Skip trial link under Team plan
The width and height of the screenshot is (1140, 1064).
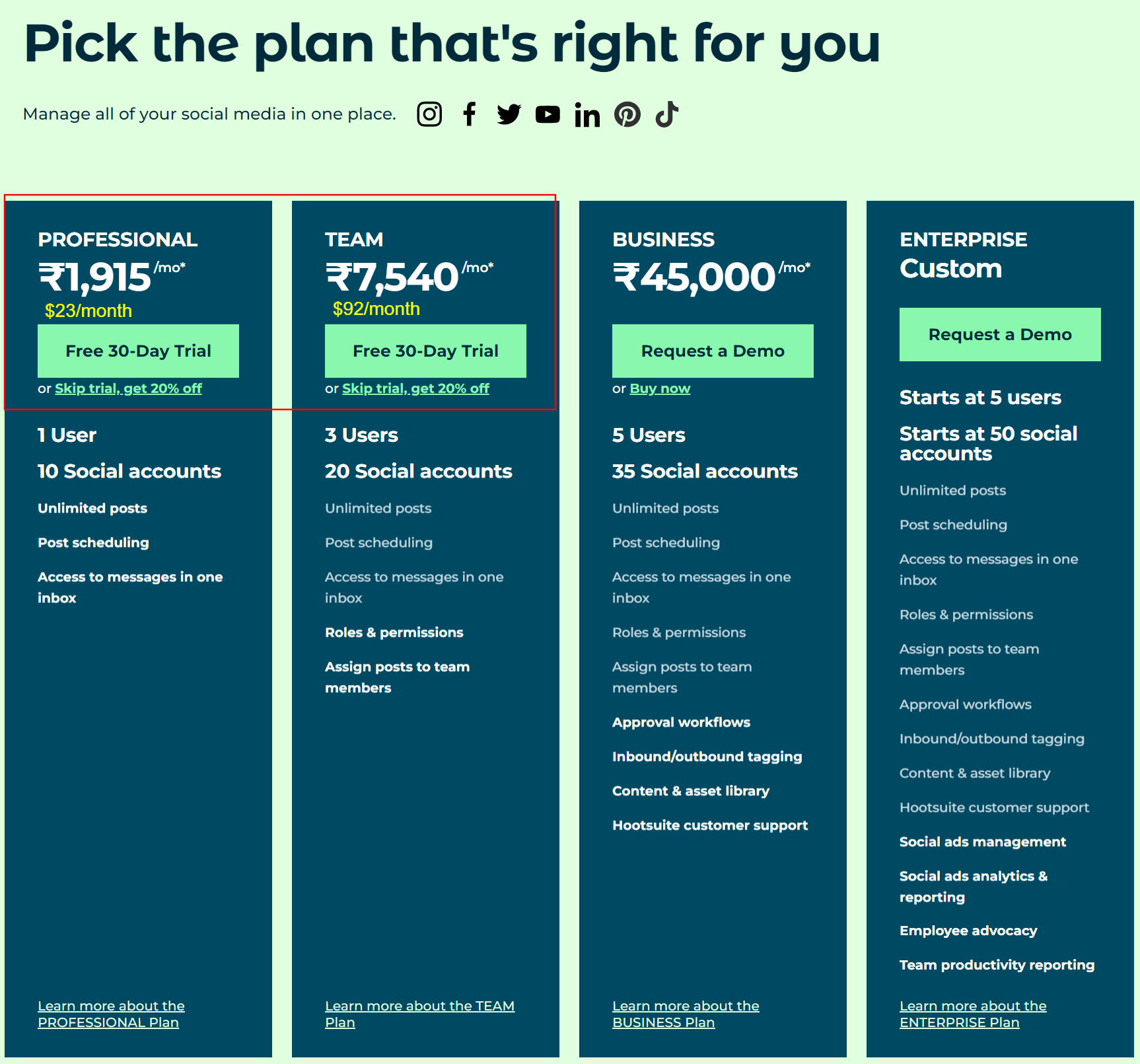tap(415, 388)
